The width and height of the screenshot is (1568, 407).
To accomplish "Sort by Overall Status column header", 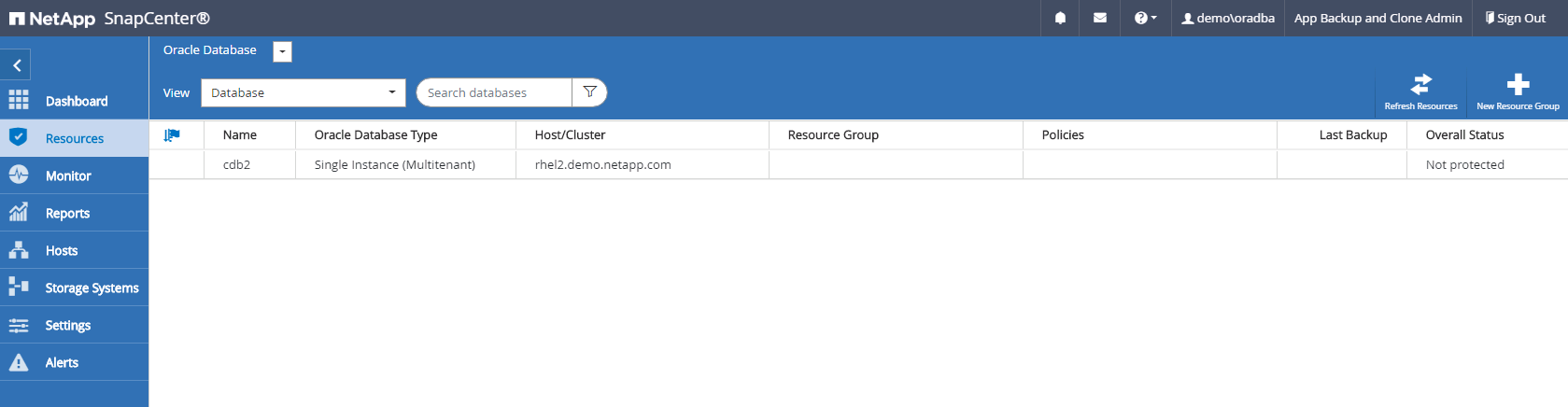I will tap(1464, 135).
